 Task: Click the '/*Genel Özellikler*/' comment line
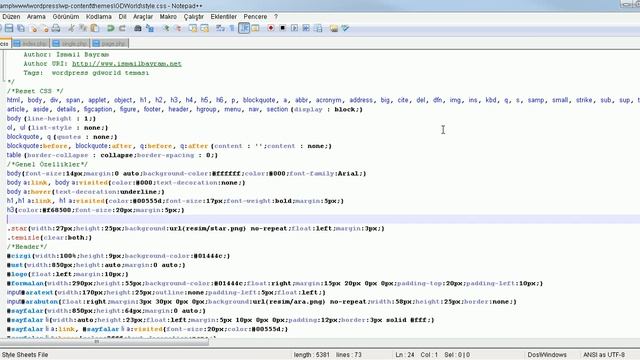(x=47, y=164)
